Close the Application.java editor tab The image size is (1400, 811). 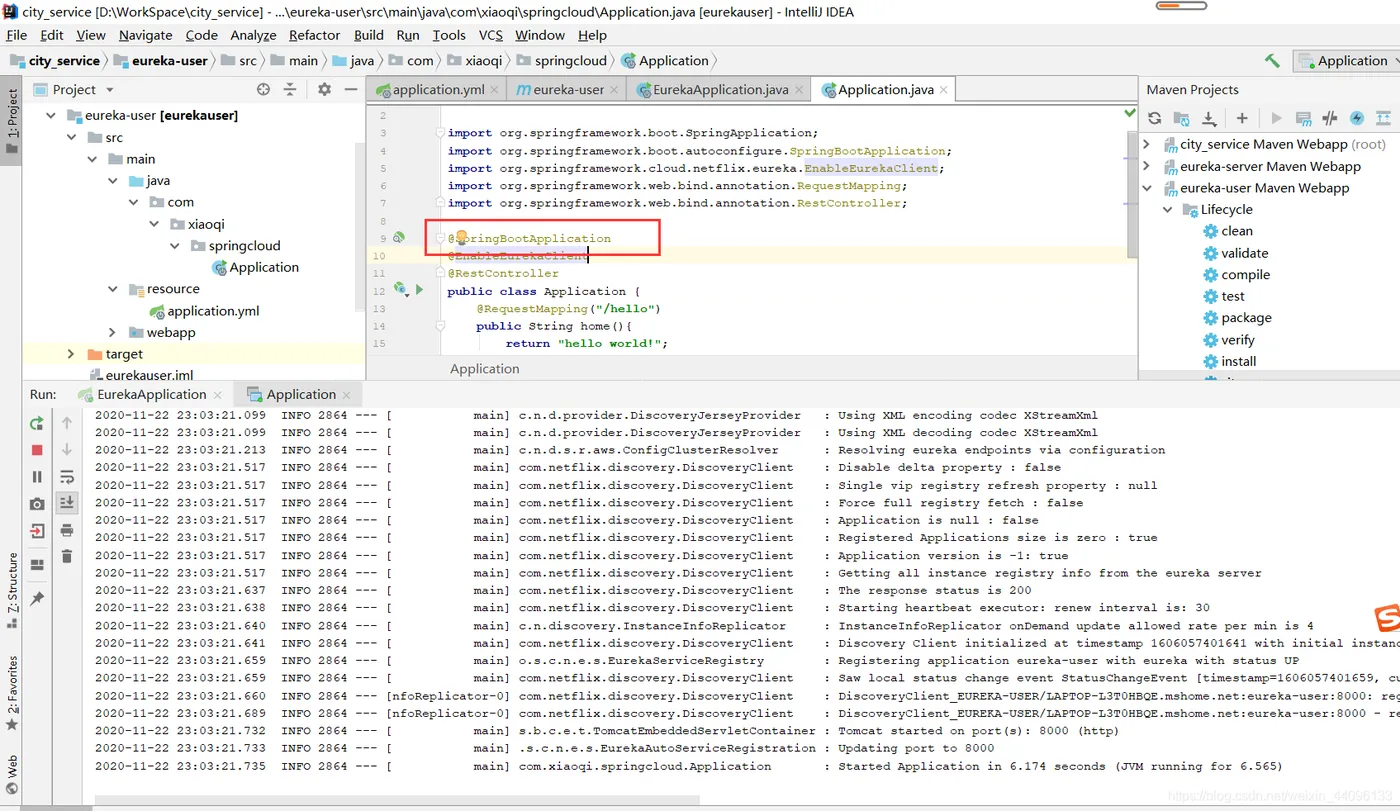point(944,90)
